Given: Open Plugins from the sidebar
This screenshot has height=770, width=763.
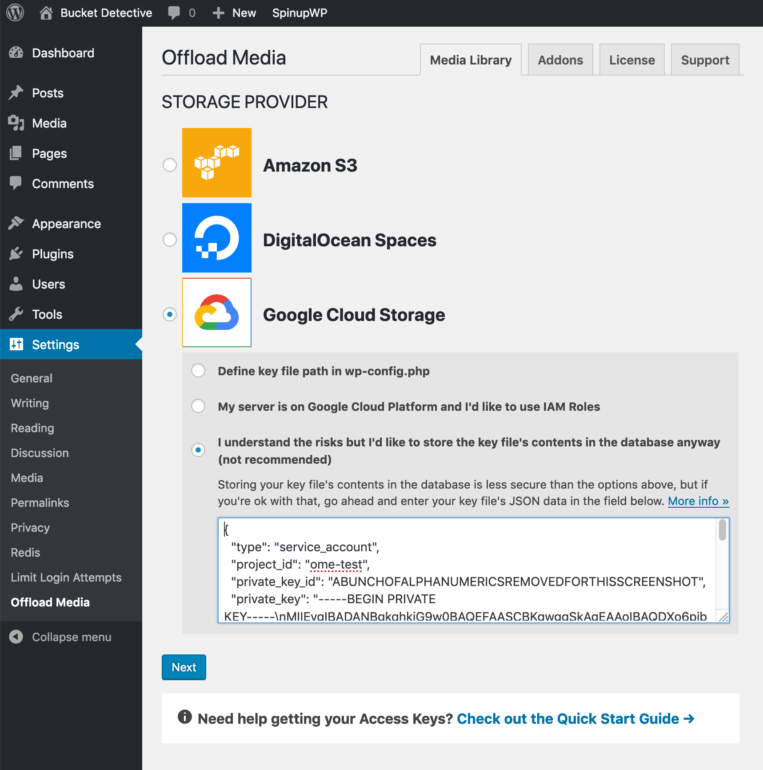Looking at the screenshot, I should coord(52,254).
